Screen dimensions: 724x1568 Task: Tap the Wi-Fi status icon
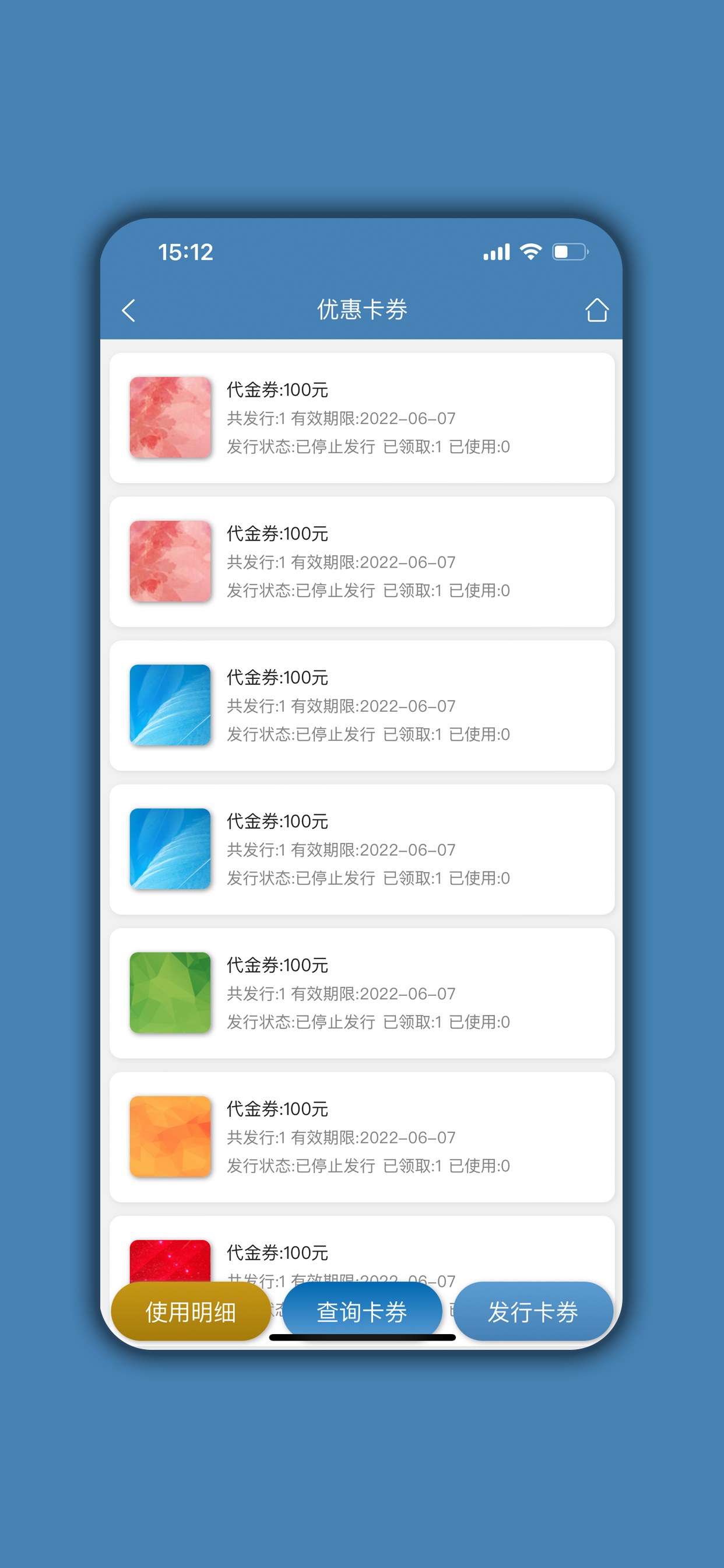[x=530, y=252]
